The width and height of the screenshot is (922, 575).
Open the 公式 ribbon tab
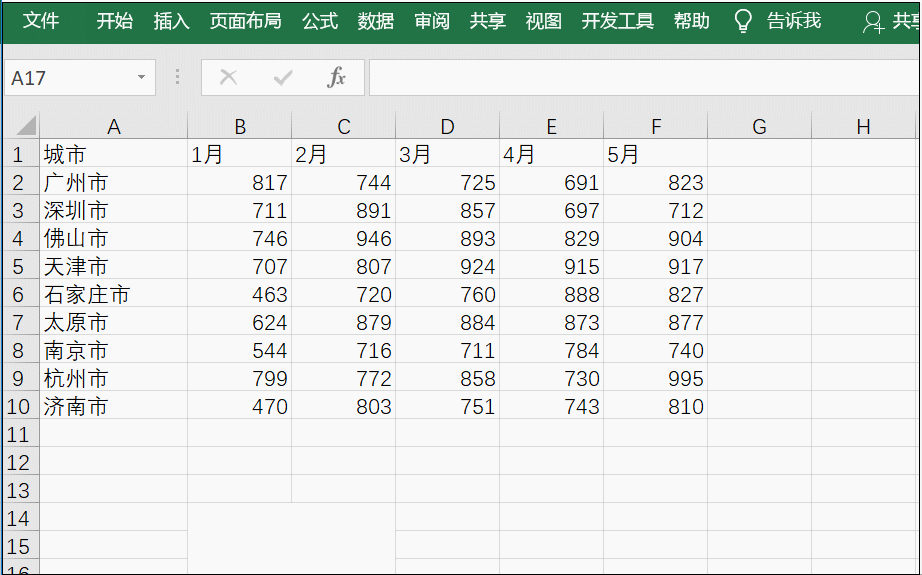tap(320, 21)
